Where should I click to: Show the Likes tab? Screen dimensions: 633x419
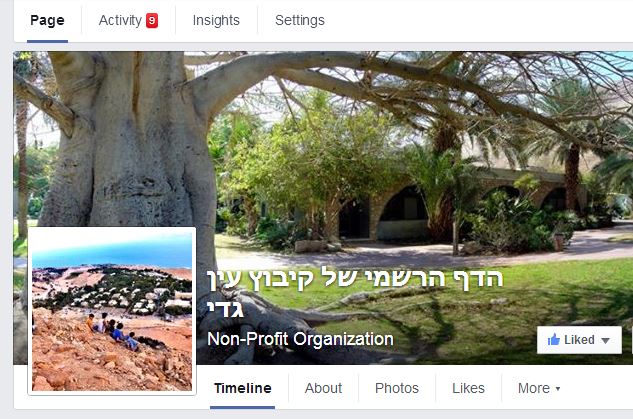coord(468,388)
